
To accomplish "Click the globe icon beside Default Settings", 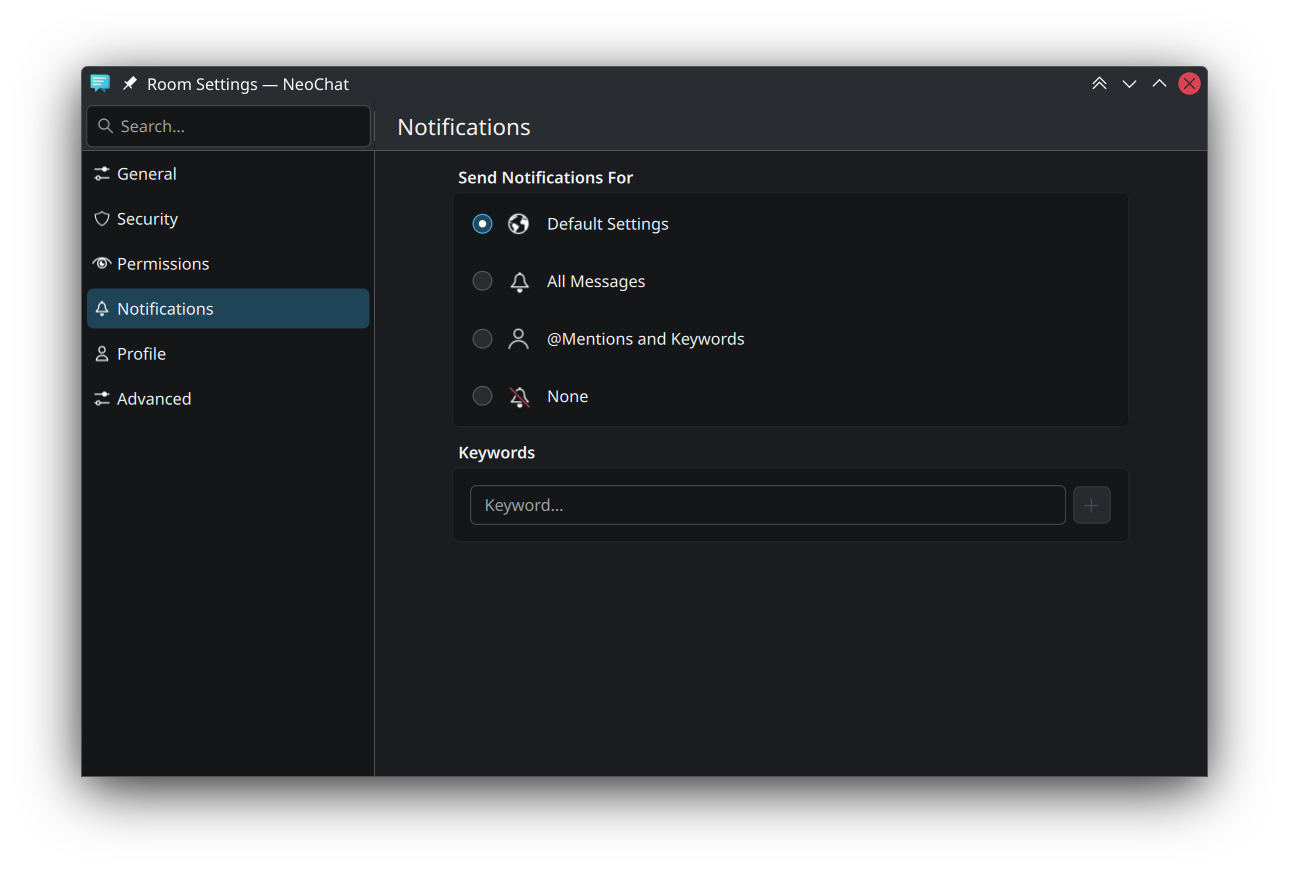I will (518, 224).
